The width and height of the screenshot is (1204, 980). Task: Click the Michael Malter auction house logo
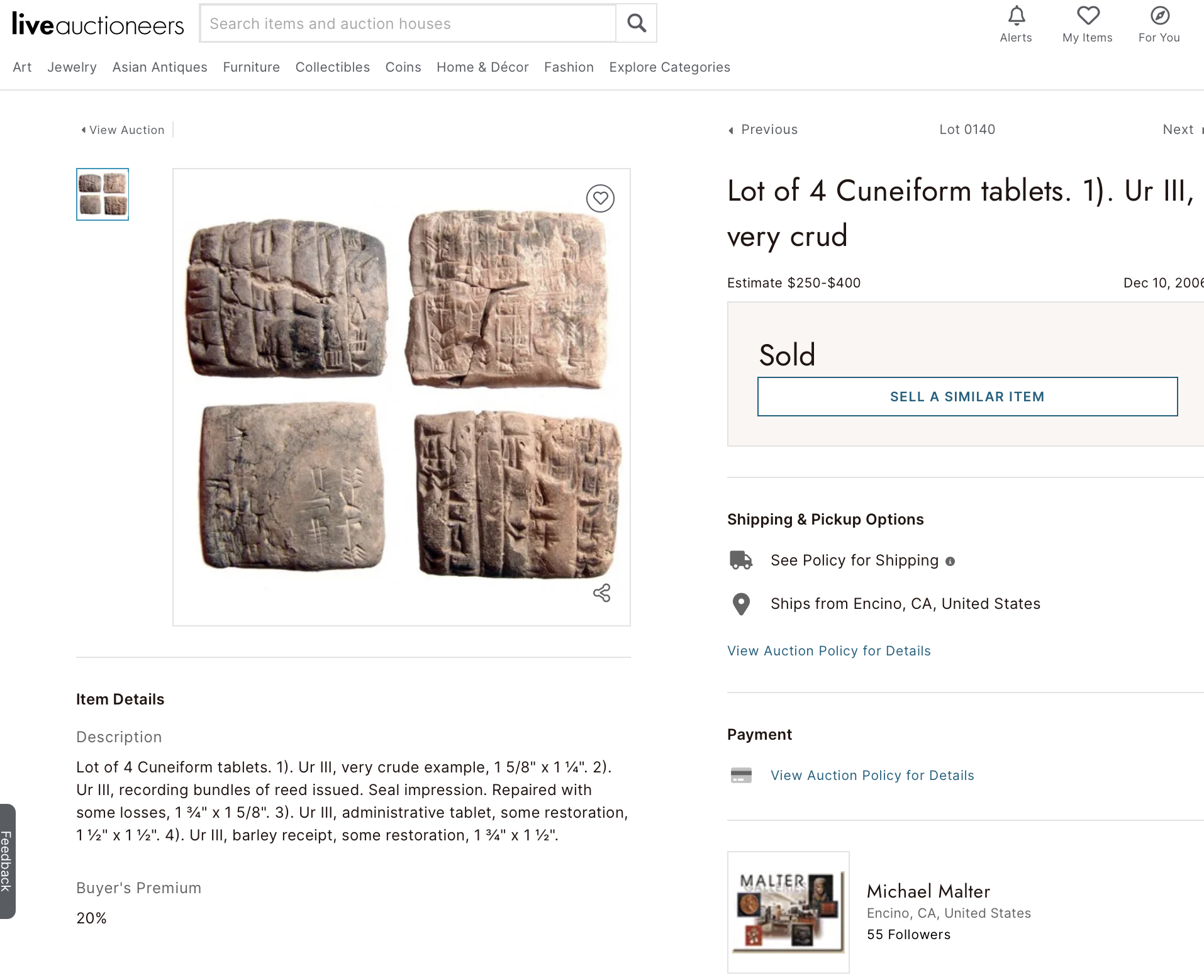788,911
